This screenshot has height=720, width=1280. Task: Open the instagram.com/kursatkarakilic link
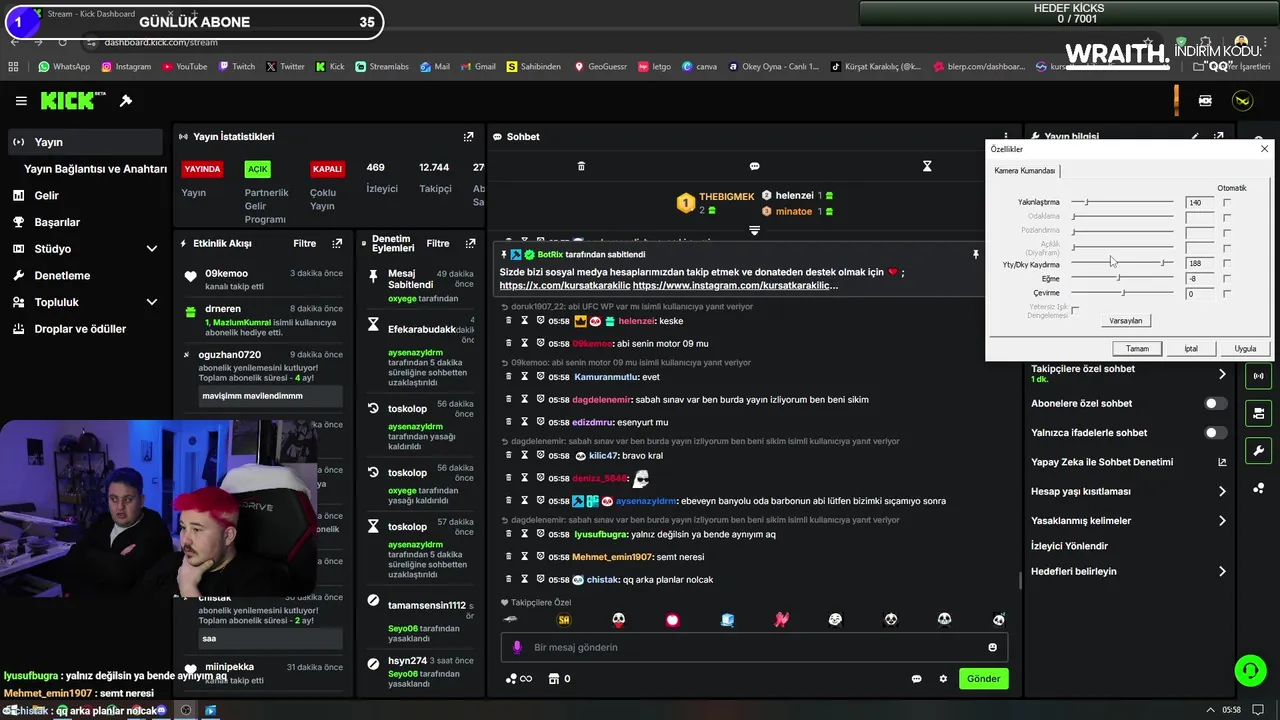pyautogui.click(x=735, y=286)
